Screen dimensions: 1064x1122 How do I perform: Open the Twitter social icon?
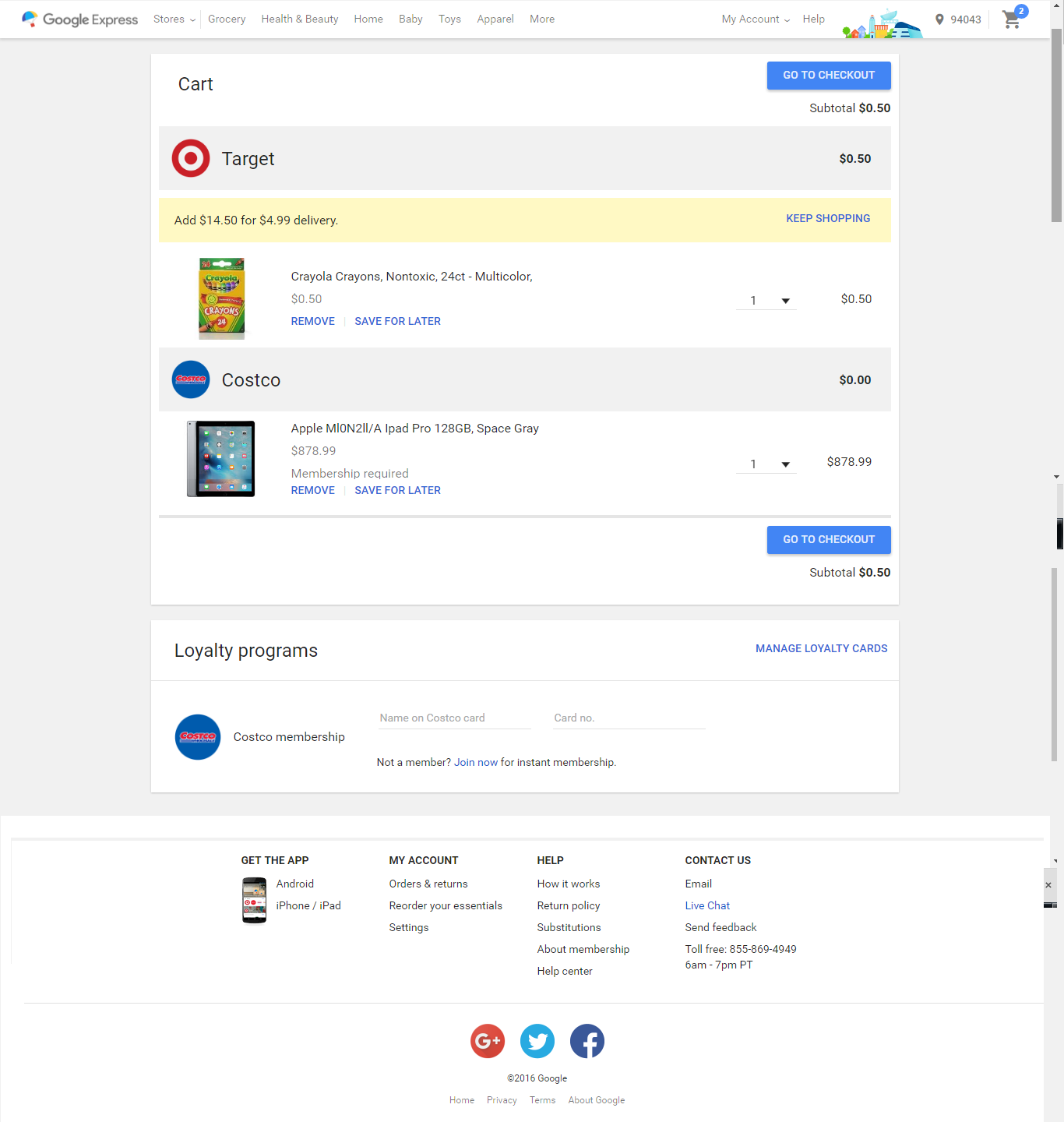coord(537,1041)
